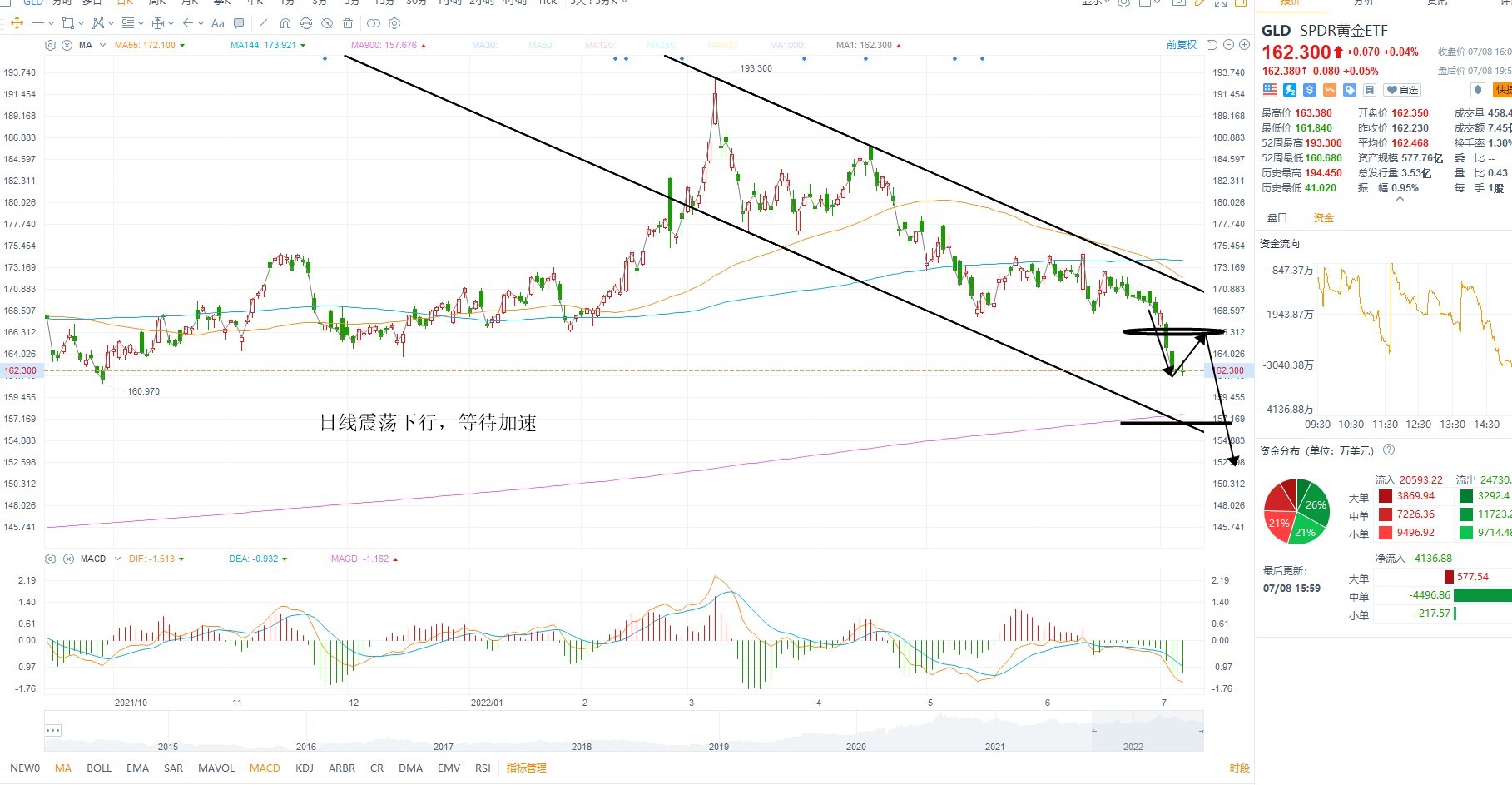Image resolution: width=1512 pixels, height=785 pixels.
Task: Enable DMA indicator
Action: (410, 768)
